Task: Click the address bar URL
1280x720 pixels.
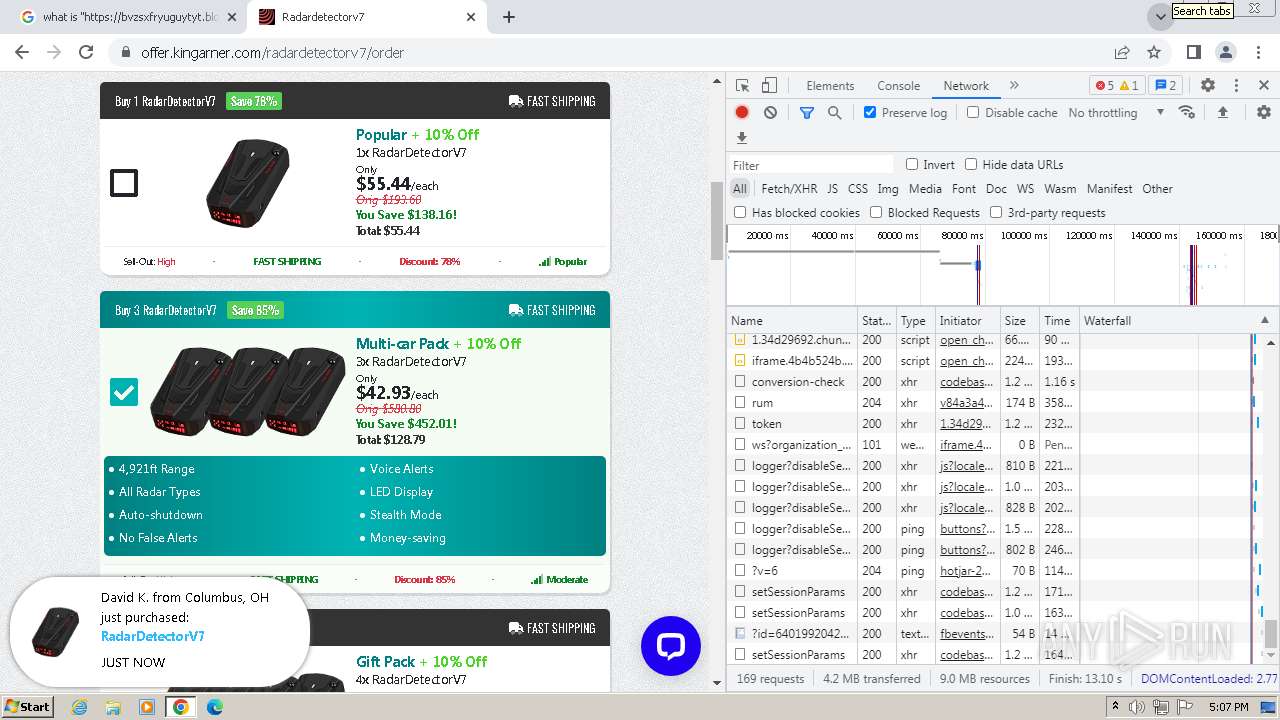Action: point(272,52)
